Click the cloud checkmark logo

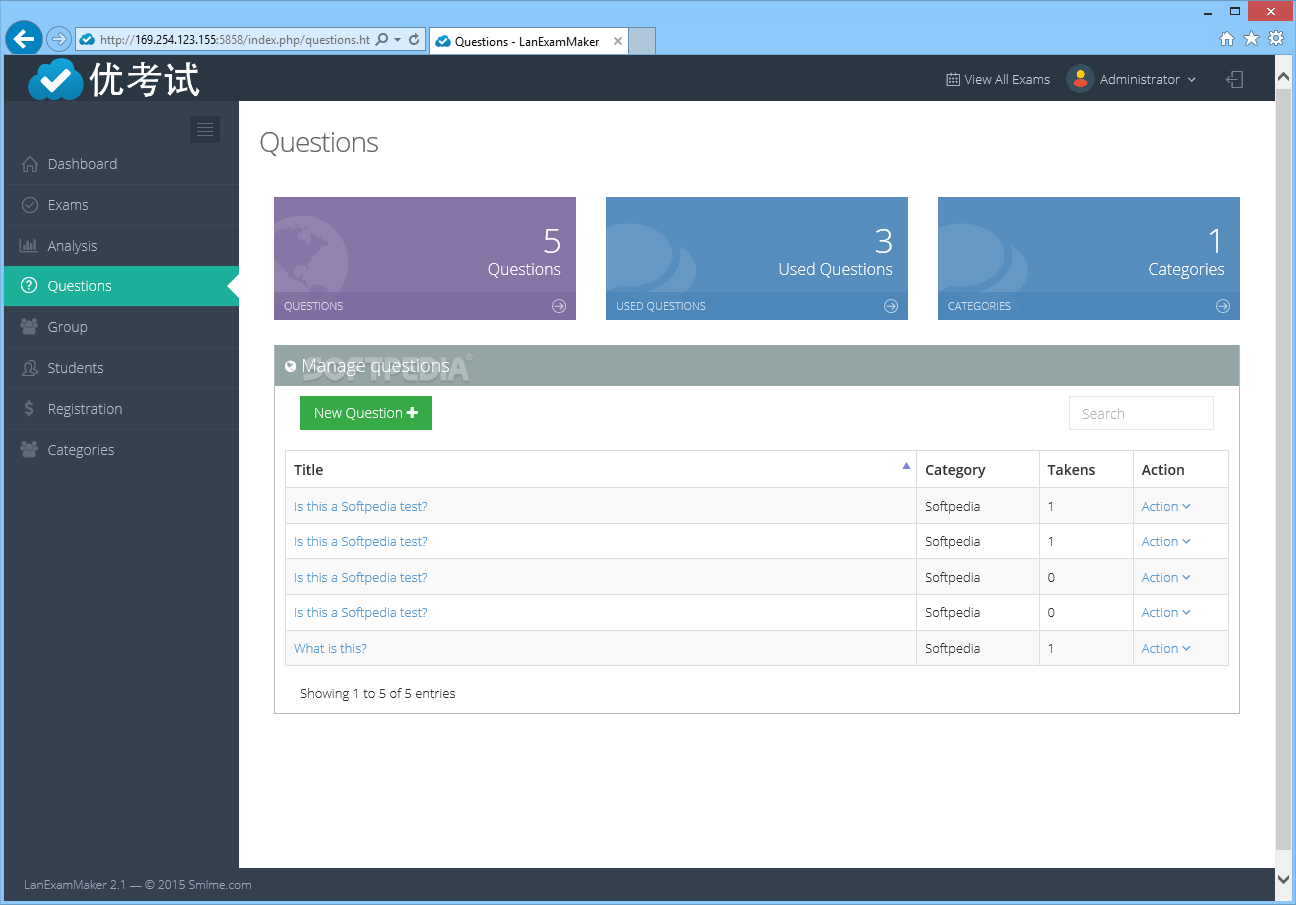pyautogui.click(x=56, y=80)
